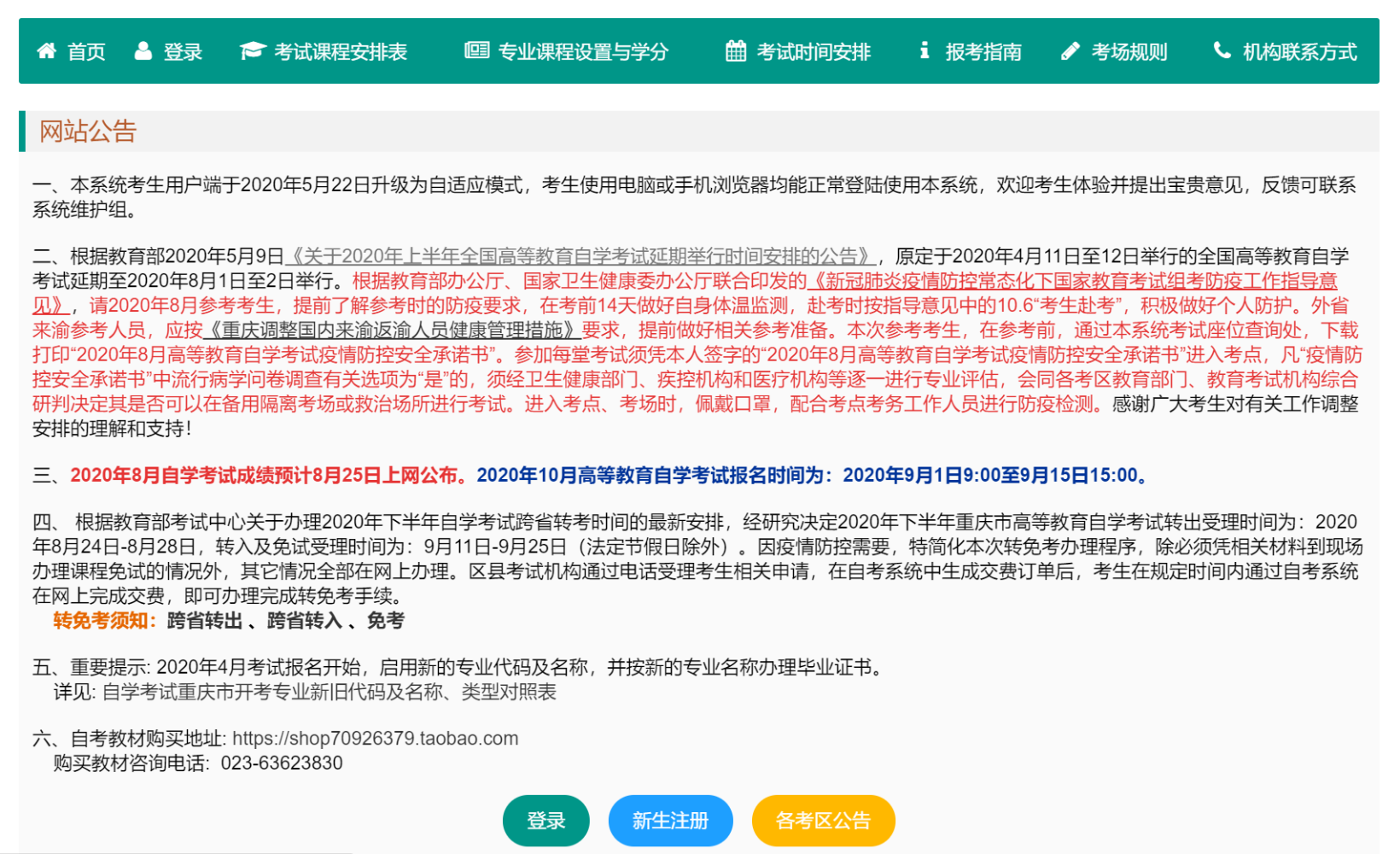Open the 2020年上半年自学考试延期公告 link
Screen dimensions: 1400x854
[580, 256]
